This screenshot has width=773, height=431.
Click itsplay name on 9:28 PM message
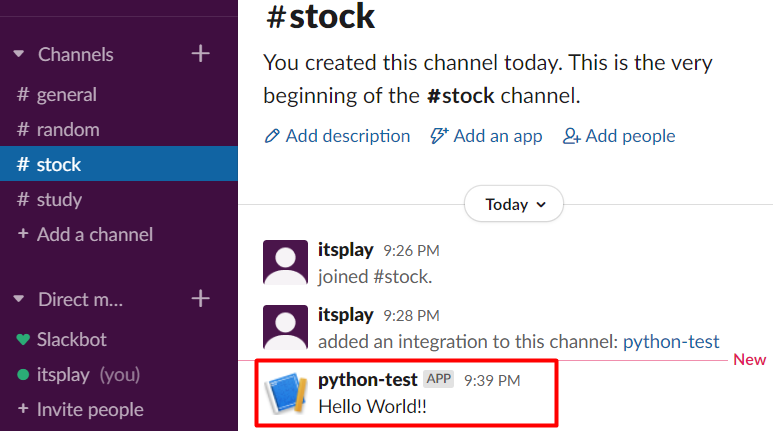(x=345, y=314)
